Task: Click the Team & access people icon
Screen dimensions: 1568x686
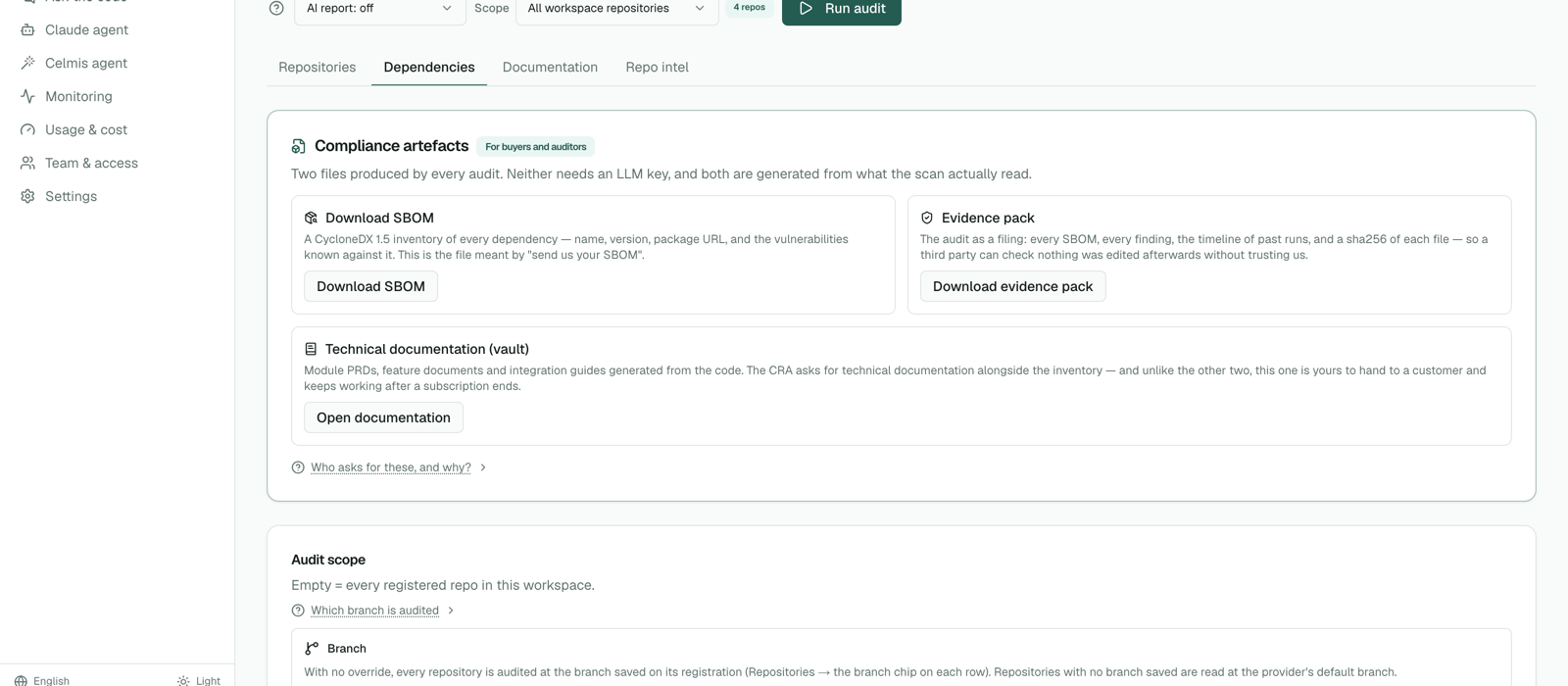Action: (27, 163)
